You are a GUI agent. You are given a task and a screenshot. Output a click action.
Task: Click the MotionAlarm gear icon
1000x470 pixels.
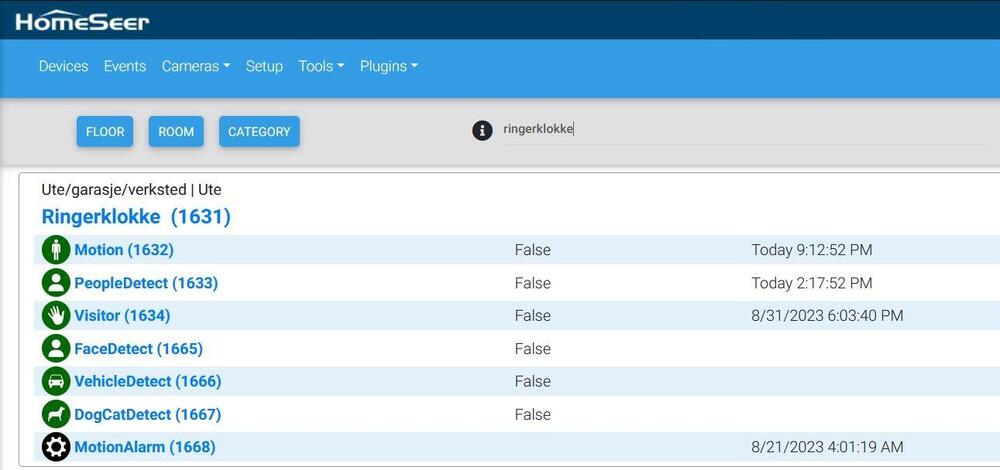pos(56,447)
